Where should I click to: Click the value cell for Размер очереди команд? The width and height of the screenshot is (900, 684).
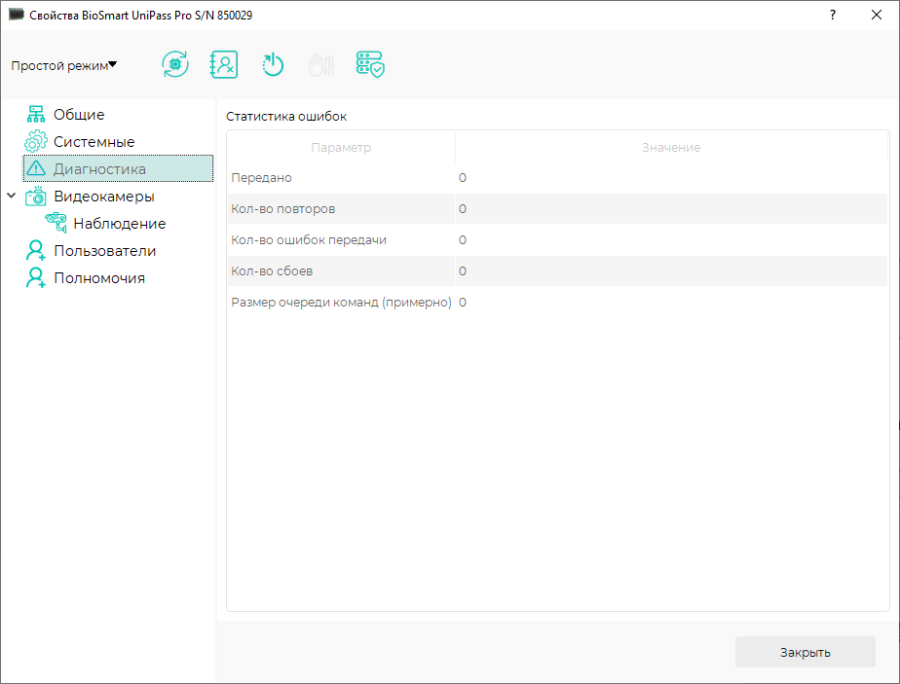[x=672, y=302]
